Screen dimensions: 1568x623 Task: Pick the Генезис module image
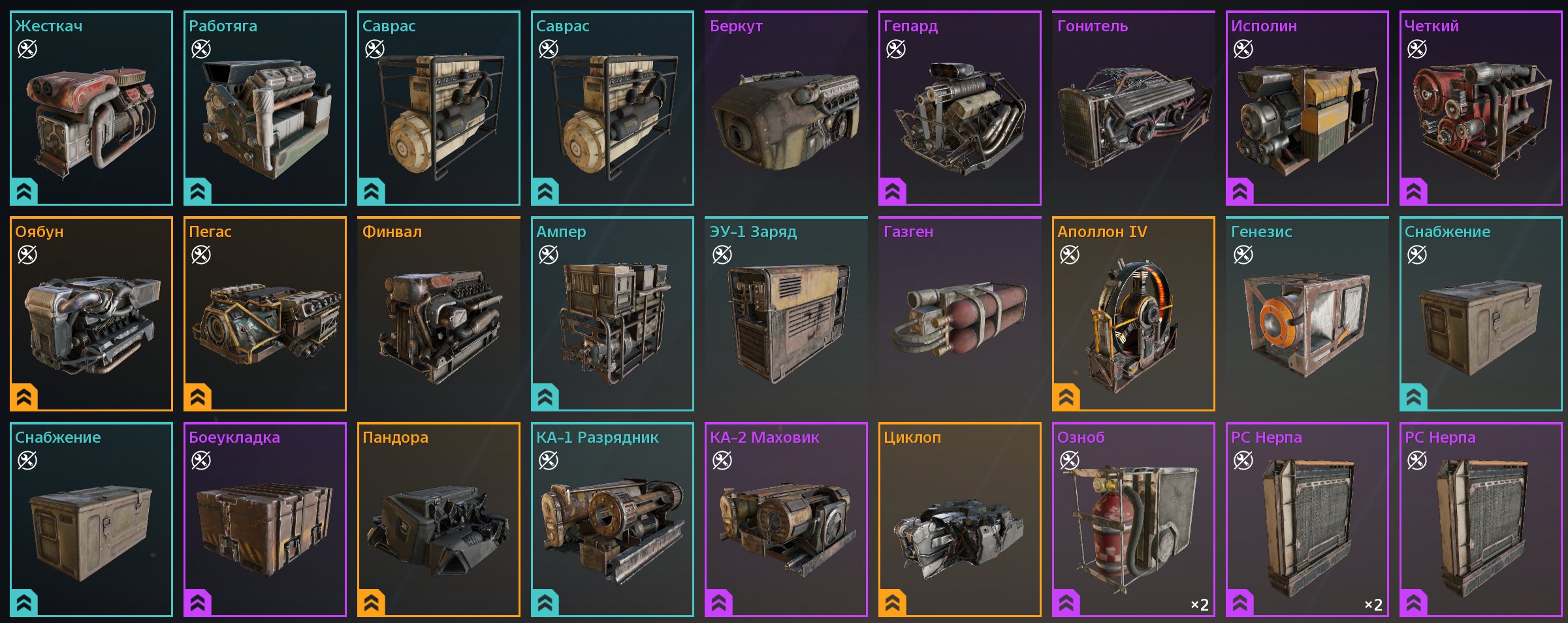[x=1307, y=325]
